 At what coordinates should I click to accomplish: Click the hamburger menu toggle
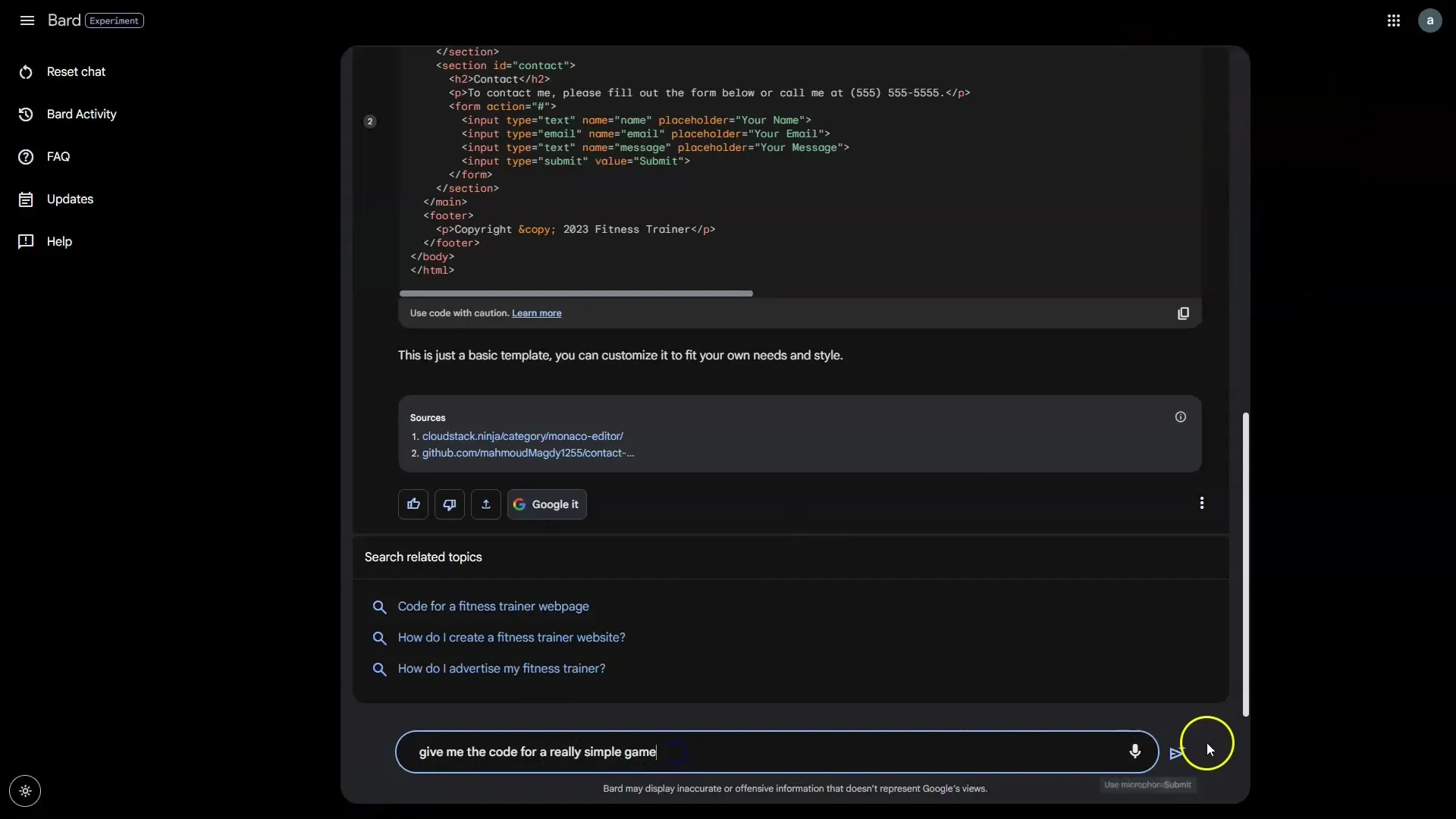click(x=27, y=20)
